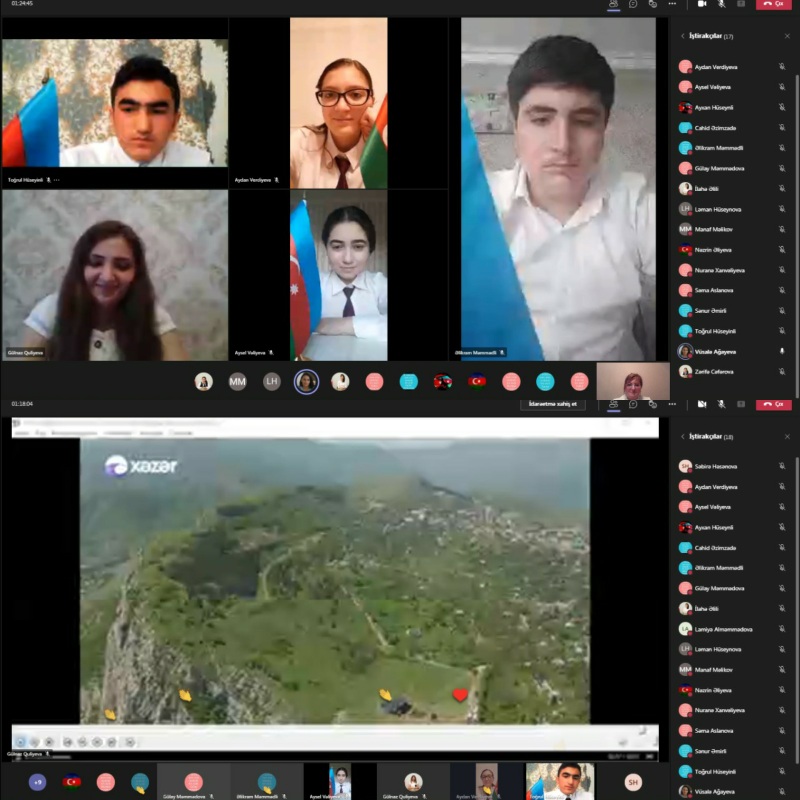Close lower İştirakçılar panel

tap(787, 436)
